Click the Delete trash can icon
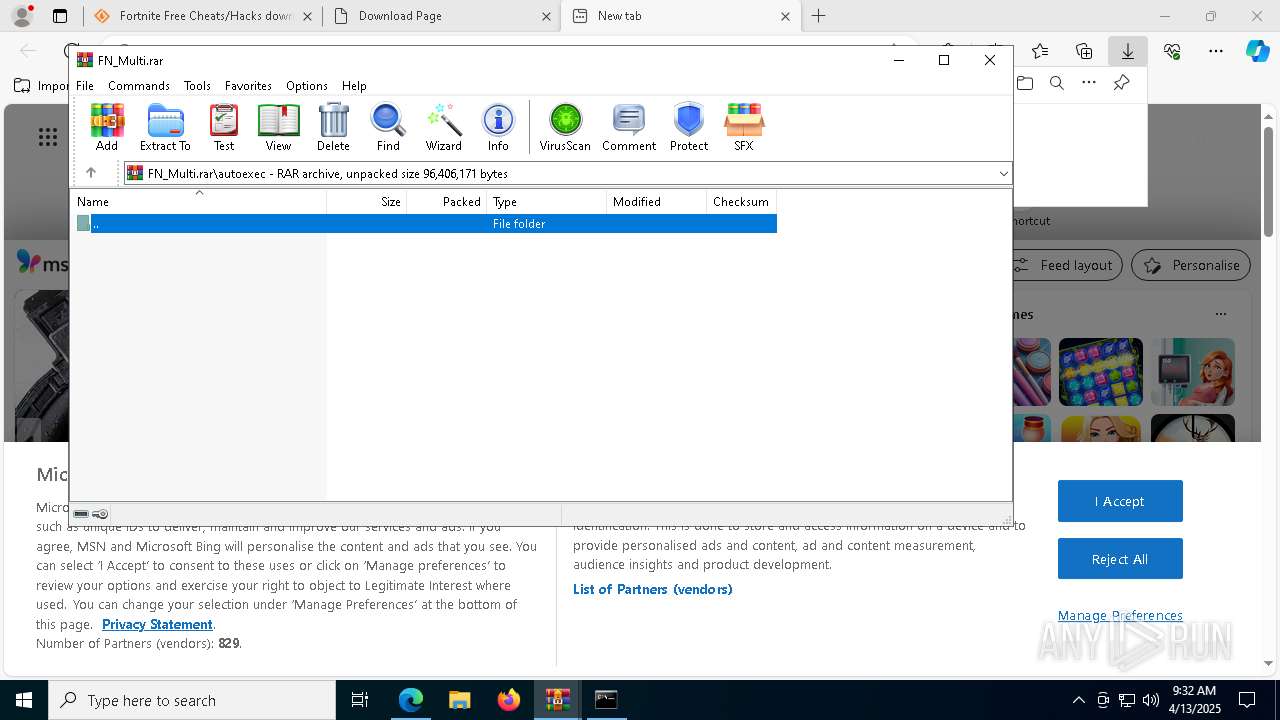 click(x=333, y=127)
